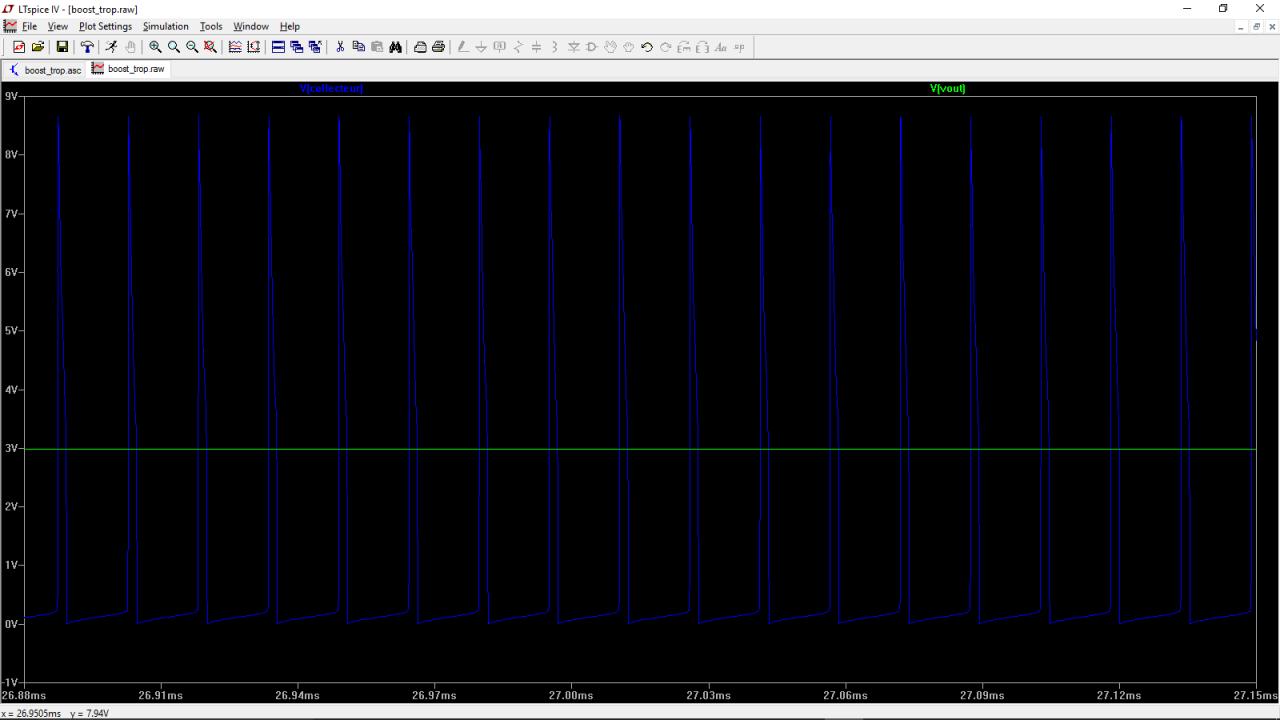This screenshot has width=1280, height=720.
Task: Click the Control Panel hammer icon
Action: (x=87, y=47)
